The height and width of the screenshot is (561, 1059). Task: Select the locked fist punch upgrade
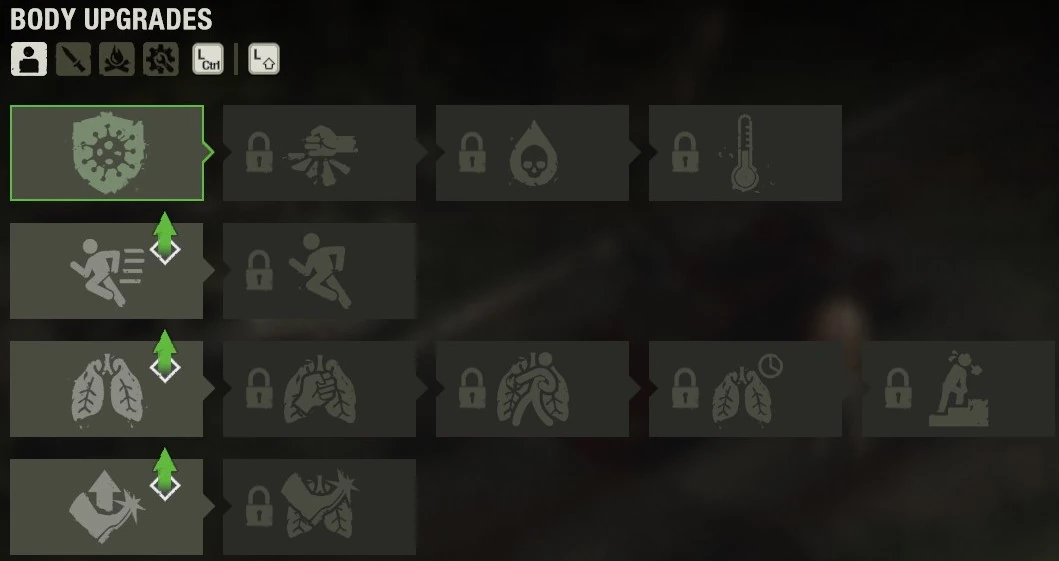(x=319, y=153)
